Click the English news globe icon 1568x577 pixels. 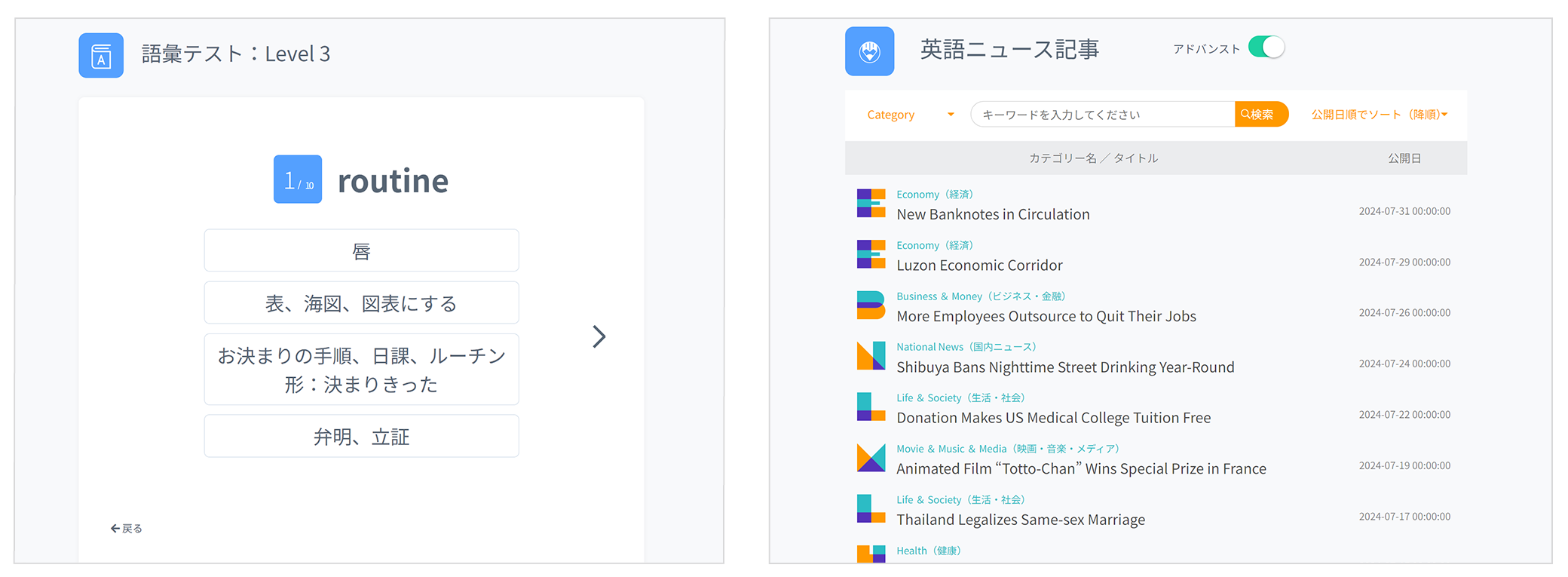pos(869,51)
